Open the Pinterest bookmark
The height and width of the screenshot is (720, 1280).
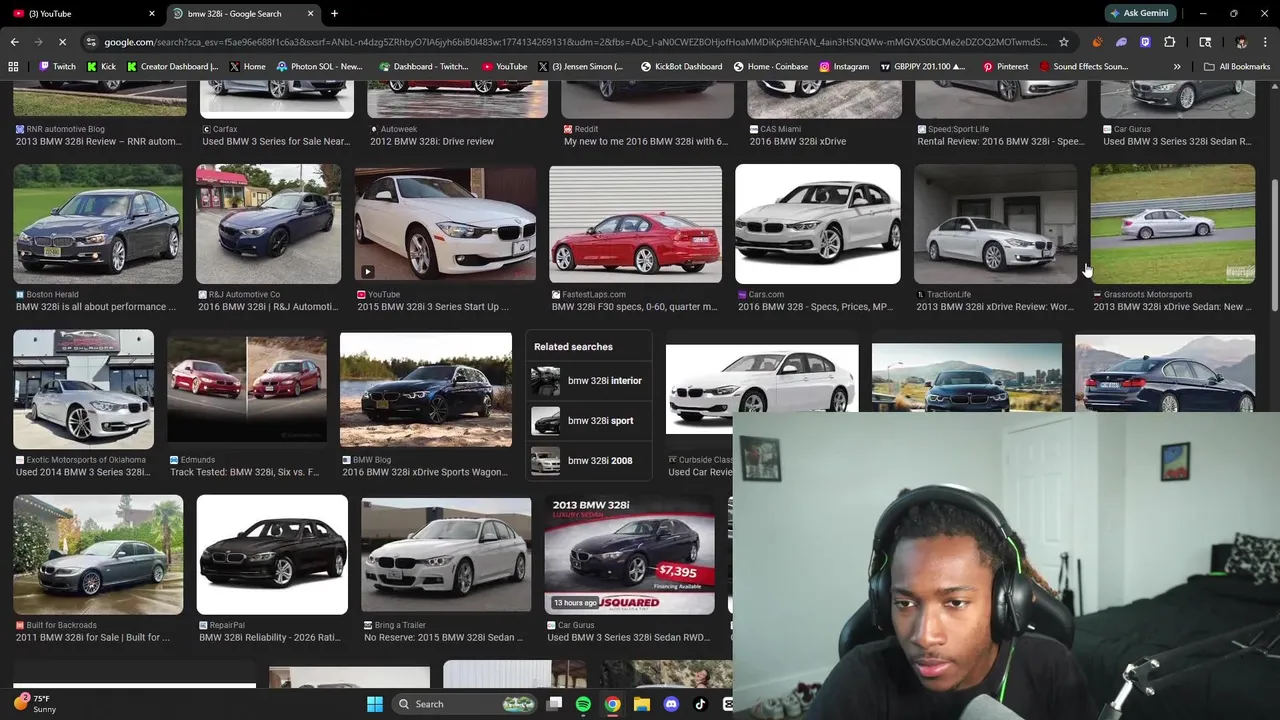(1005, 67)
